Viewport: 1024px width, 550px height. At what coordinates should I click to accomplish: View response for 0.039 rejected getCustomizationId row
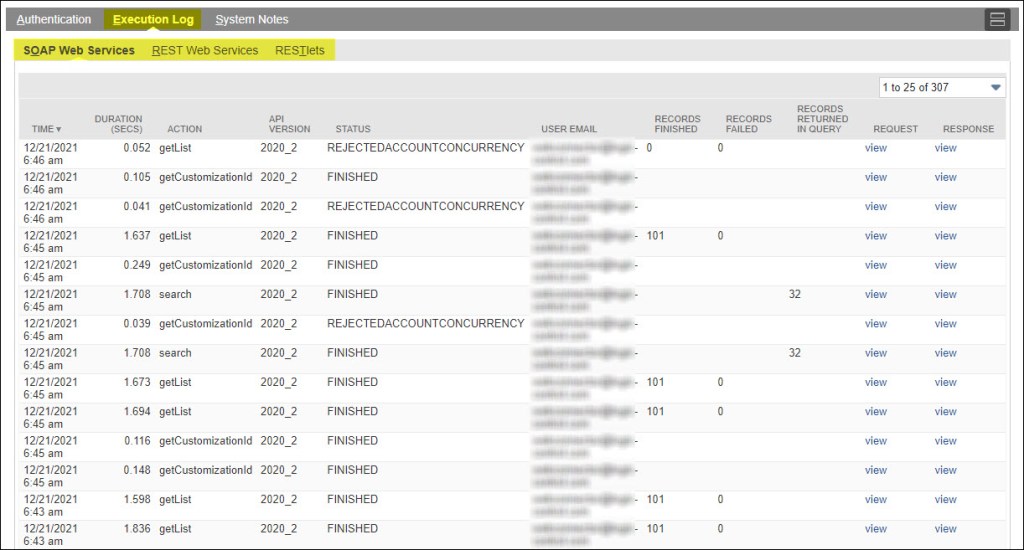[x=945, y=323]
